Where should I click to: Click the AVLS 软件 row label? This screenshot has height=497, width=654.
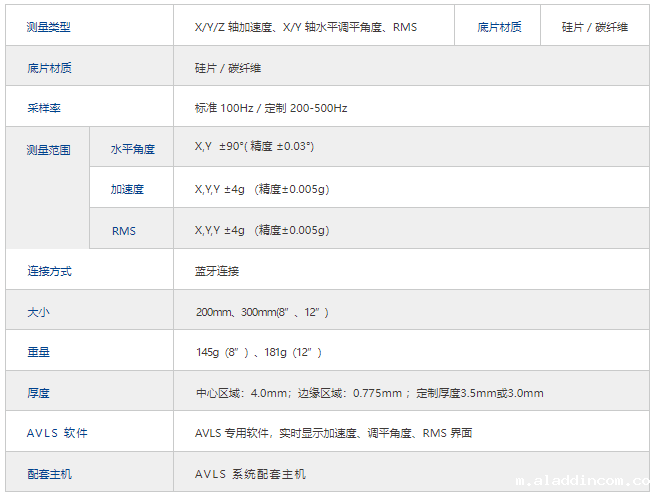pyautogui.click(x=56, y=433)
